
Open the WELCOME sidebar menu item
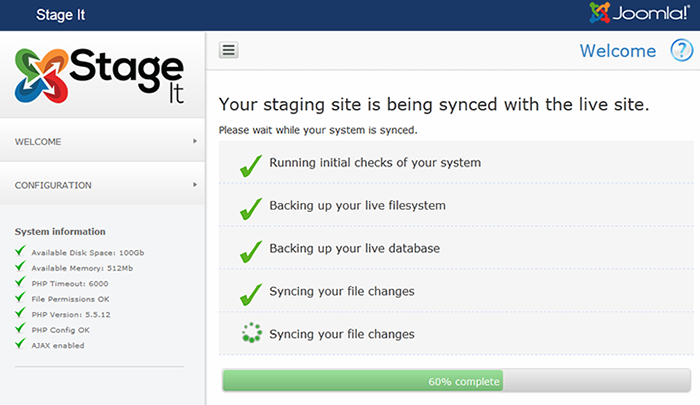point(102,142)
